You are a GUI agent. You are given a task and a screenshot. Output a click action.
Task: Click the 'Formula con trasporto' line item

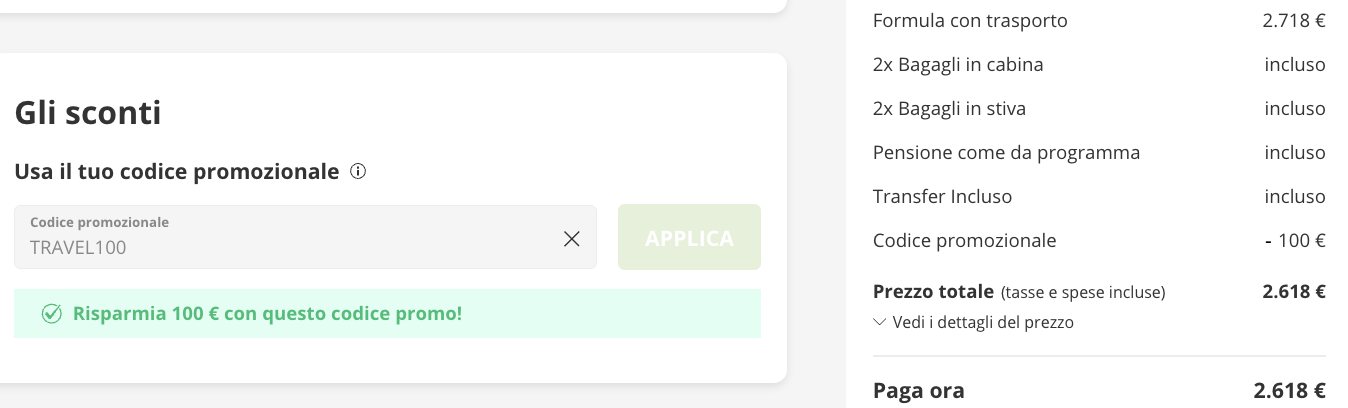(1099, 20)
